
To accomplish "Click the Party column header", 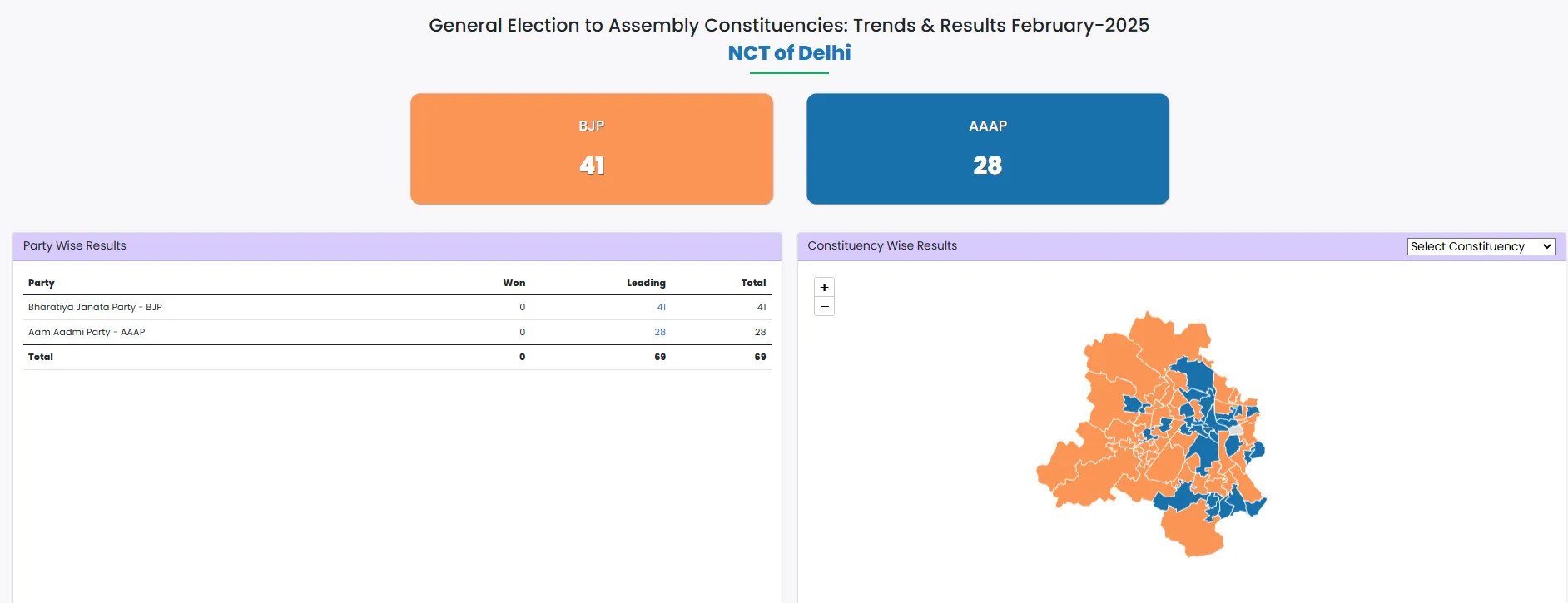I will [42, 283].
